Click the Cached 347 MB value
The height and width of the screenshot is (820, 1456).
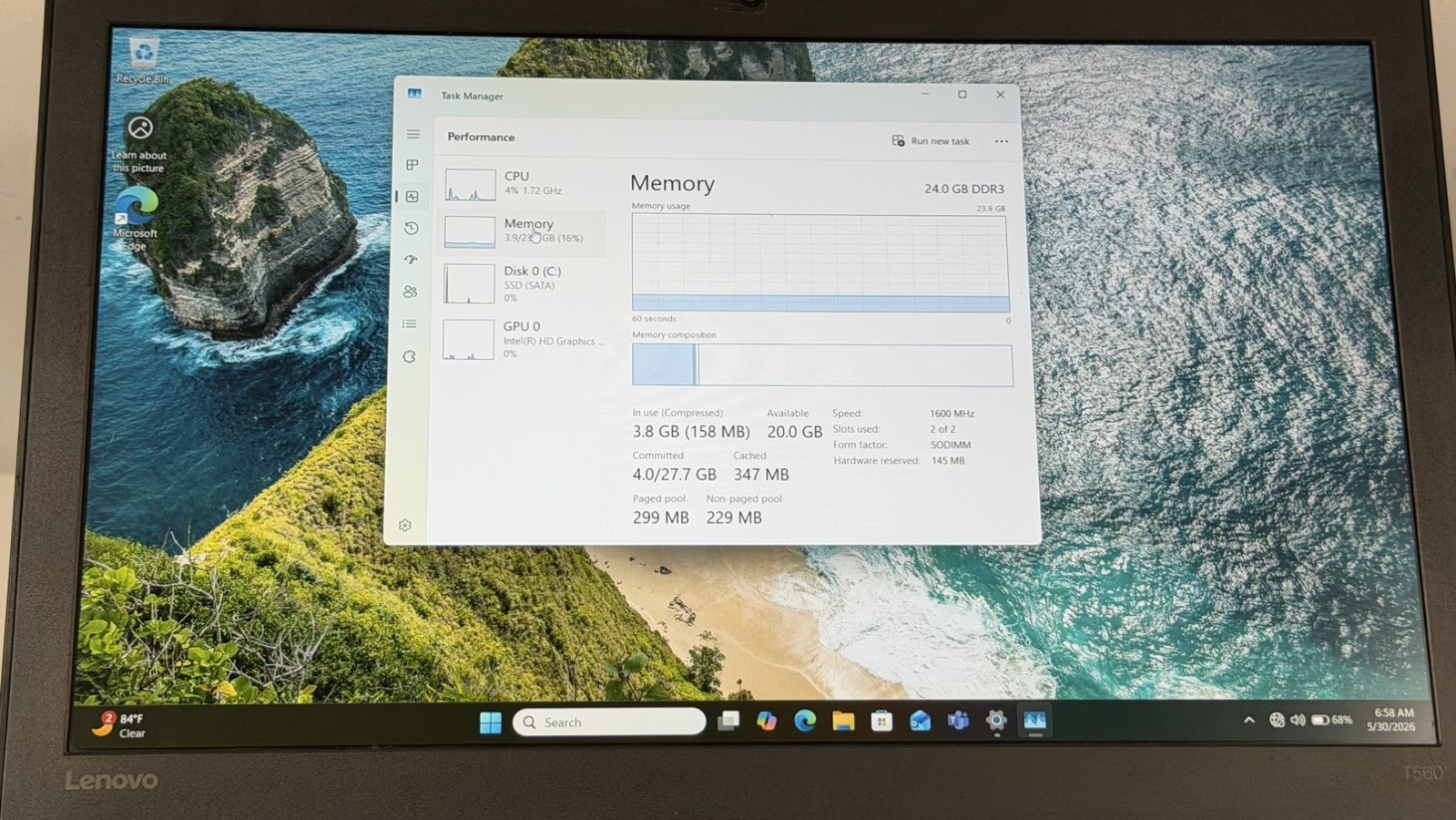pos(761,475)
